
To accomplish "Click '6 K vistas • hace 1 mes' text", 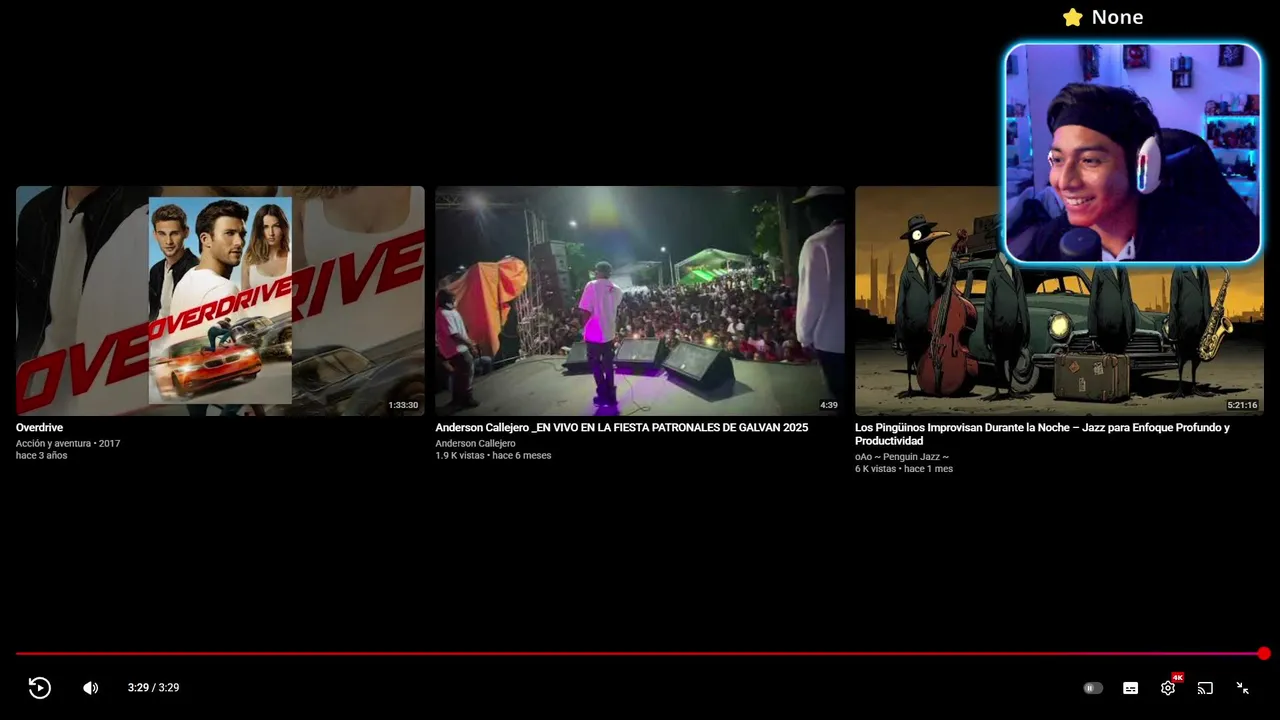I will pyautogui.click(x=904, y=468).
